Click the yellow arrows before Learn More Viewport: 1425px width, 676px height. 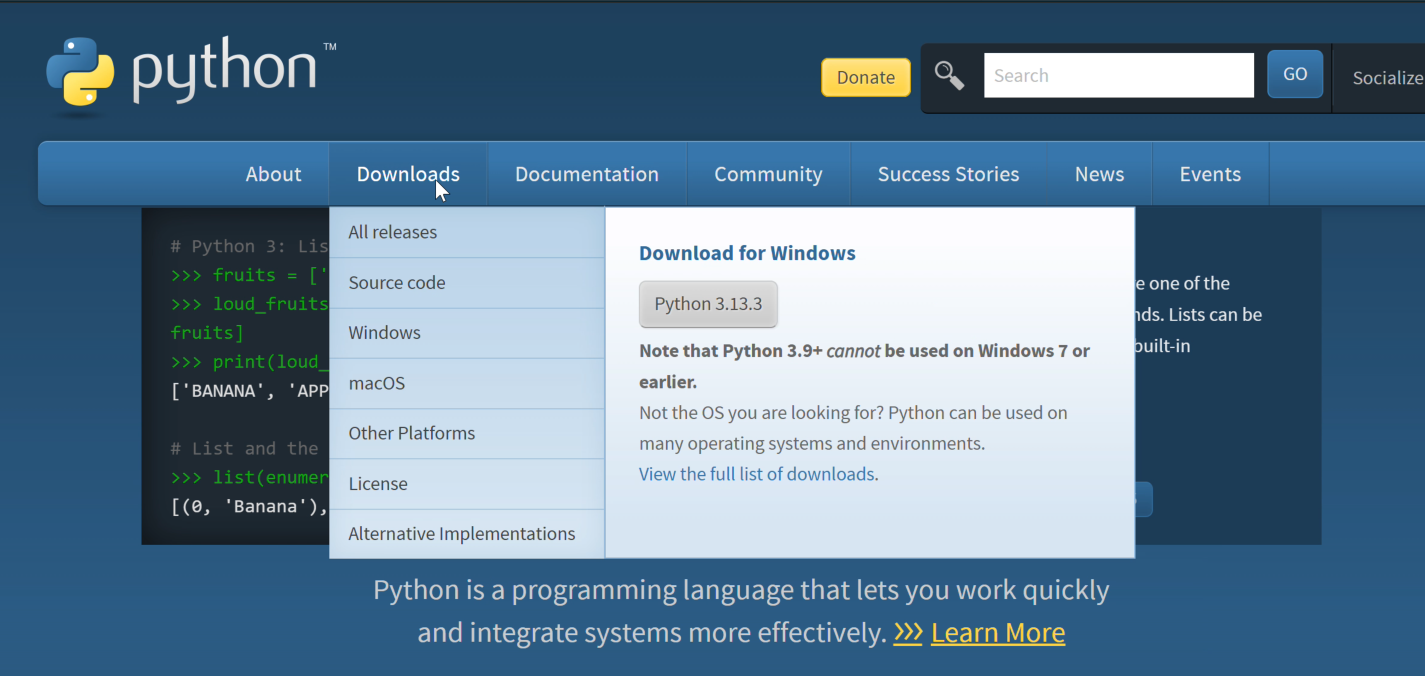coord(908,633)
